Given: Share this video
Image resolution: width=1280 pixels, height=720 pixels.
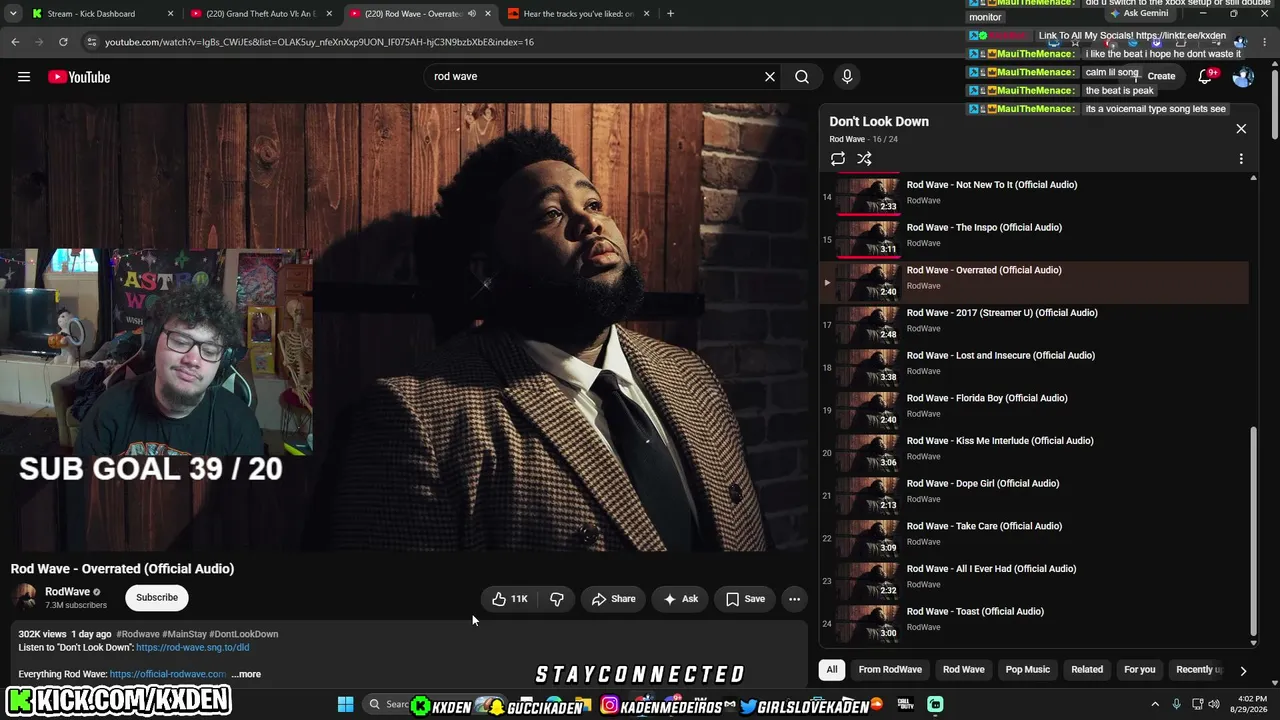Looking at the screenshot, I should (x=613, y=599).
